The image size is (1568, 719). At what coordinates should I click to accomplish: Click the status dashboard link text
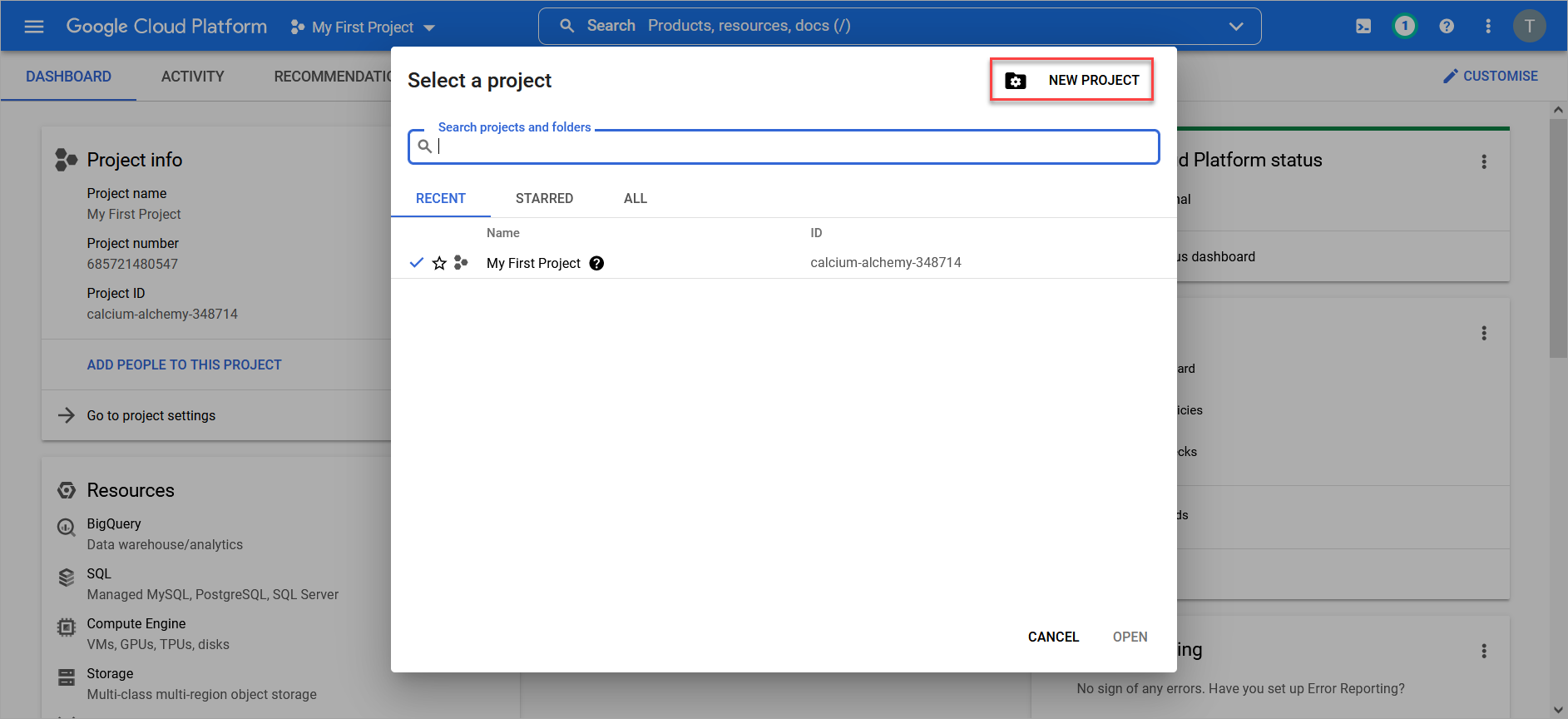[x=1215, y=256]
